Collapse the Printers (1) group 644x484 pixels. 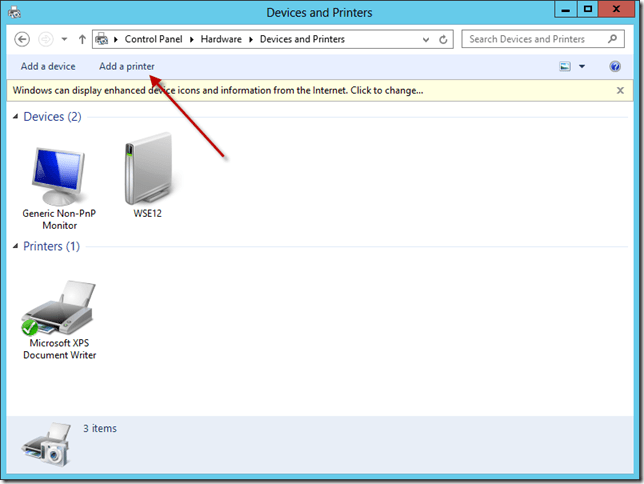coord(15,246)
